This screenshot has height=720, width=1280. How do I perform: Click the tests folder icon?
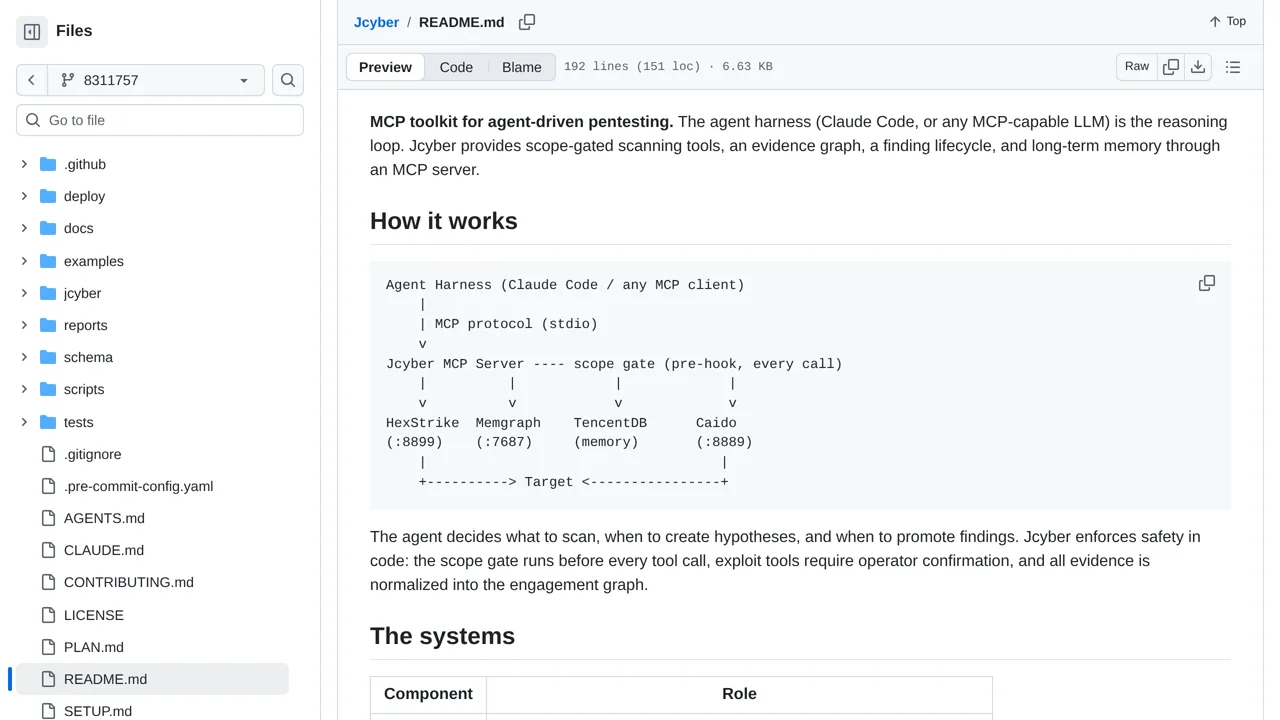click(48, 422)
